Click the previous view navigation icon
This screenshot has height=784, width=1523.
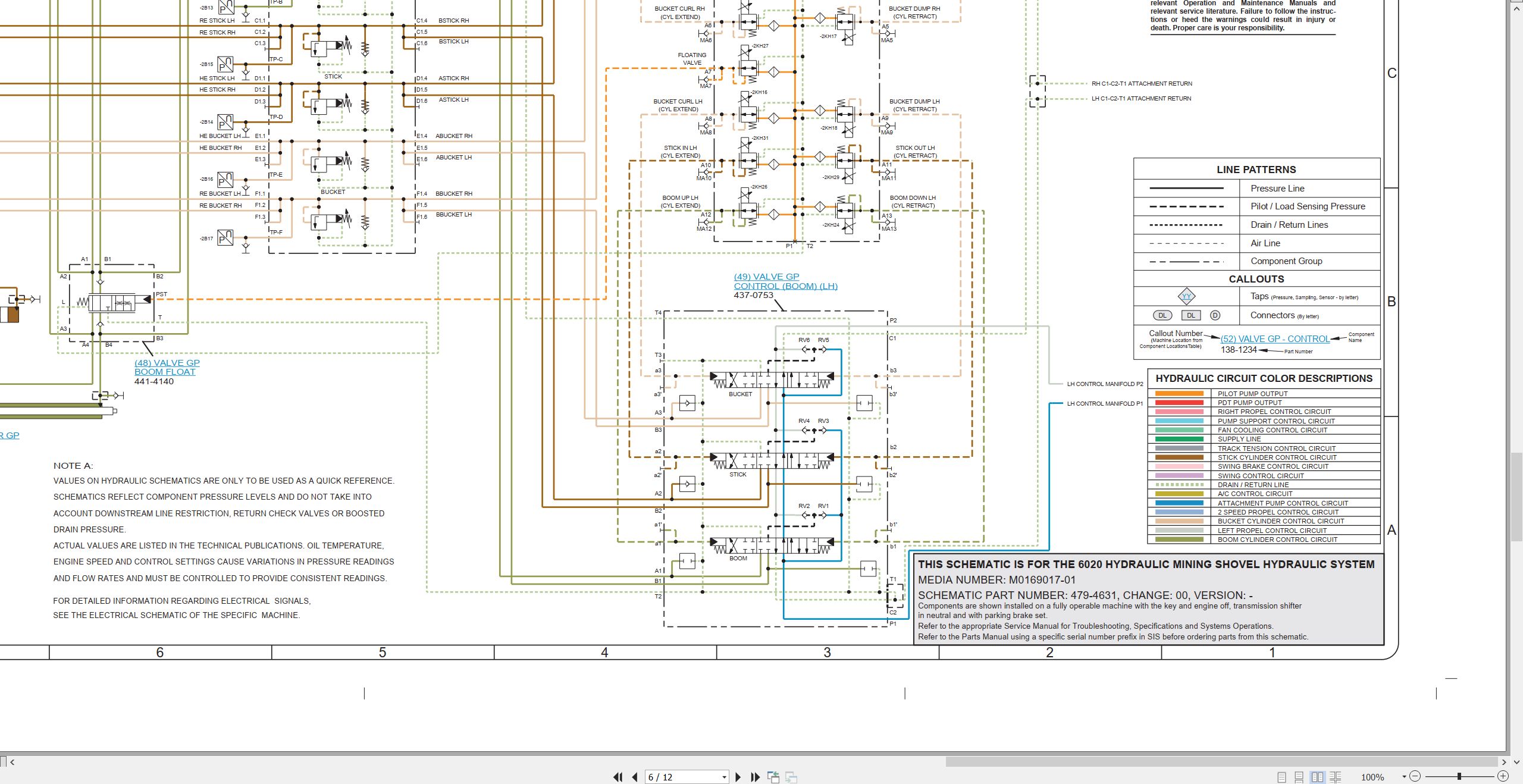(x=773, y=777)
